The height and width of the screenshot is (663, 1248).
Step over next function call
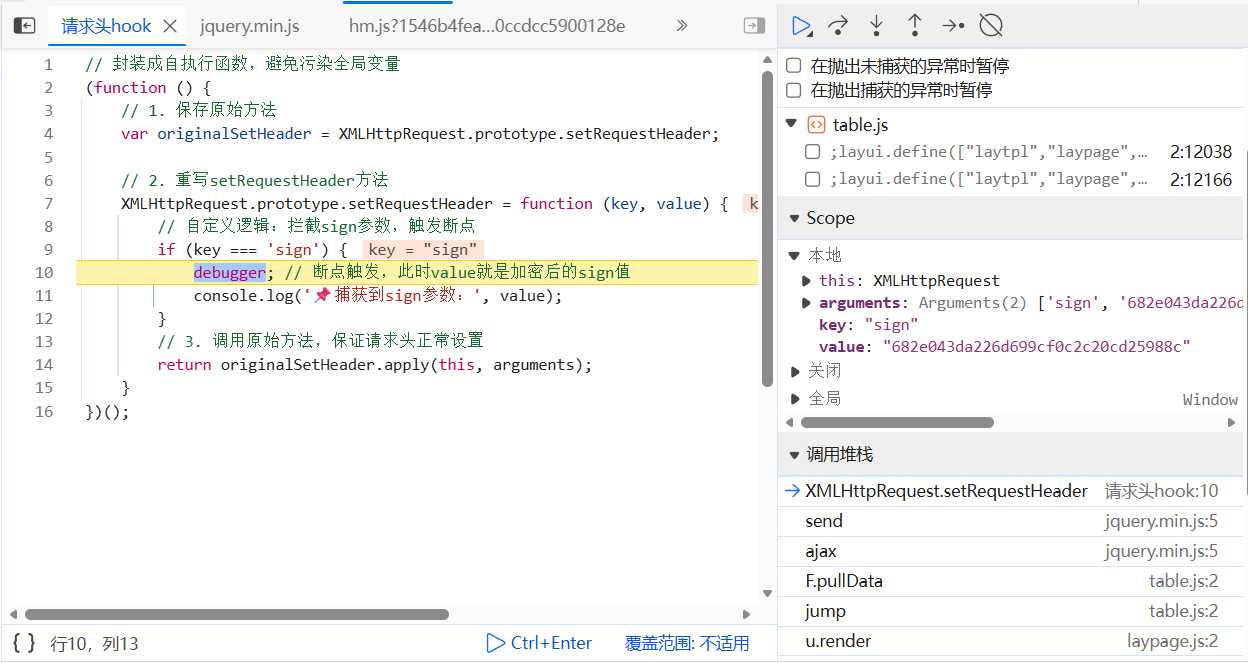[x=838, y=26]
